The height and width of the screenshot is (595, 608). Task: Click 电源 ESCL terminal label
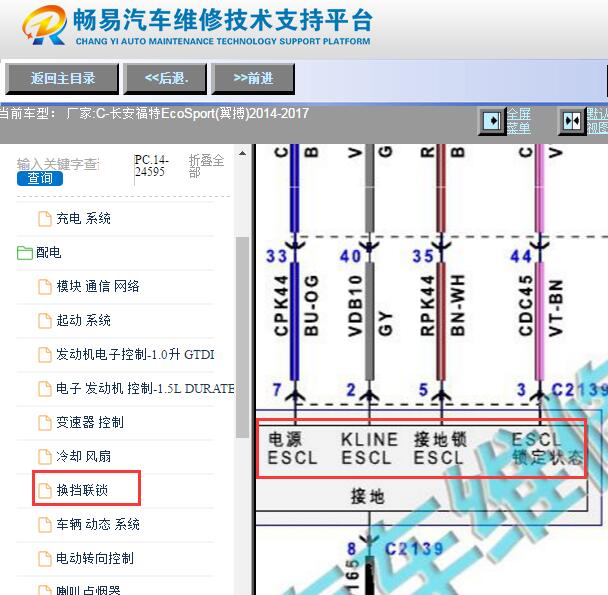(x=292, y=448)
